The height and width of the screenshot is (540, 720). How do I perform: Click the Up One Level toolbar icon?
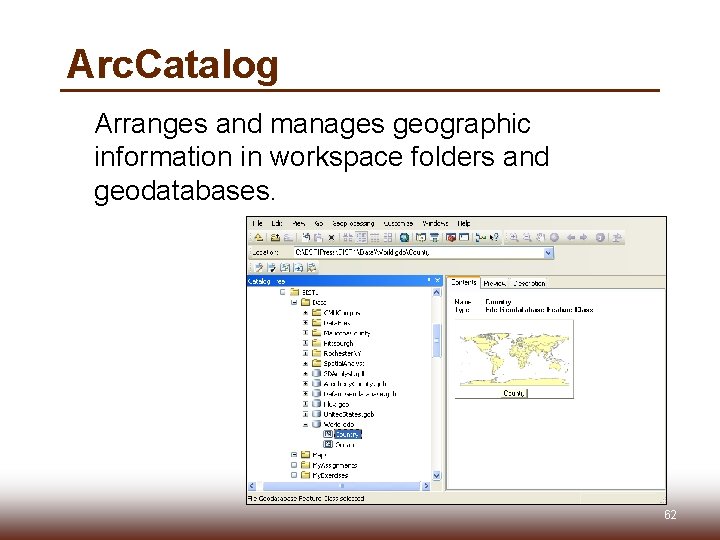click(x=259, y=237)
